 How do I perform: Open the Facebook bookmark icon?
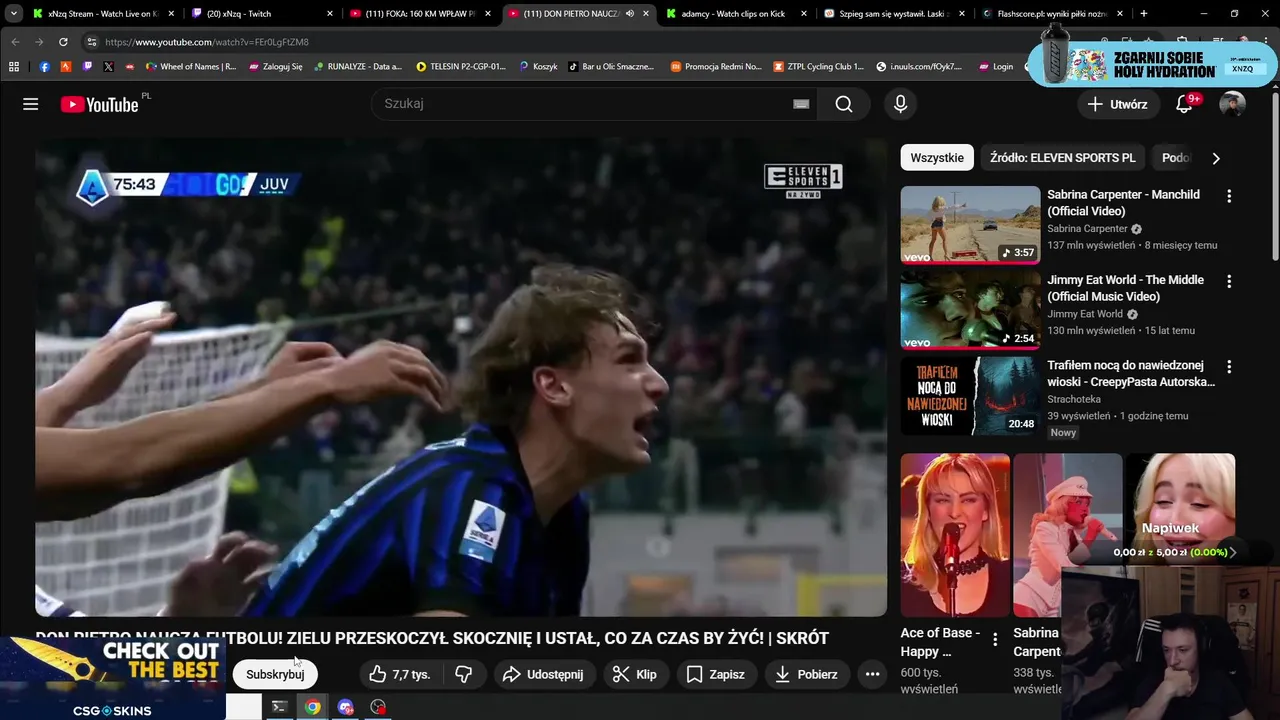[x=44, y=67]
